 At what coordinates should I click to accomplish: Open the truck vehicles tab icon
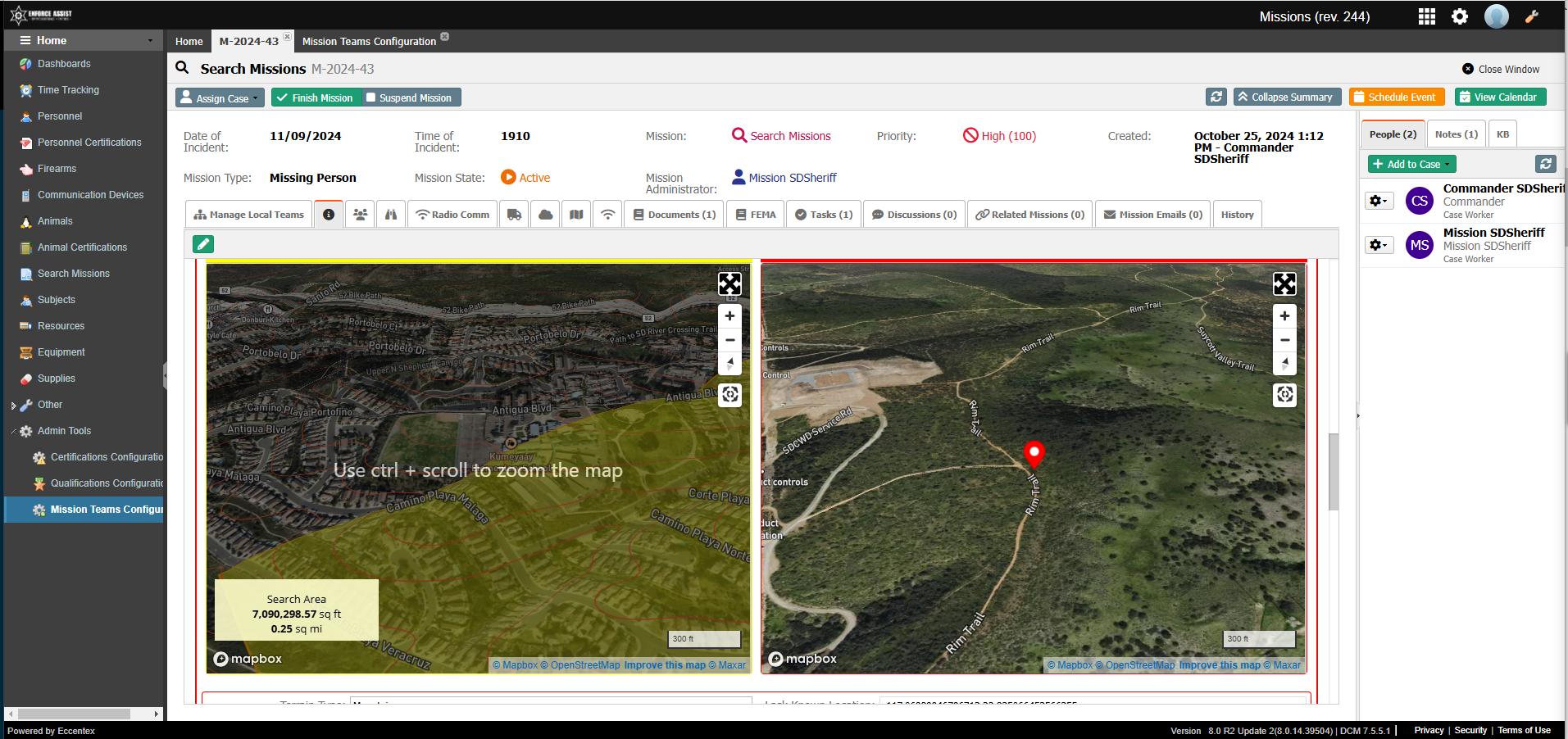(x=514, y=215)
